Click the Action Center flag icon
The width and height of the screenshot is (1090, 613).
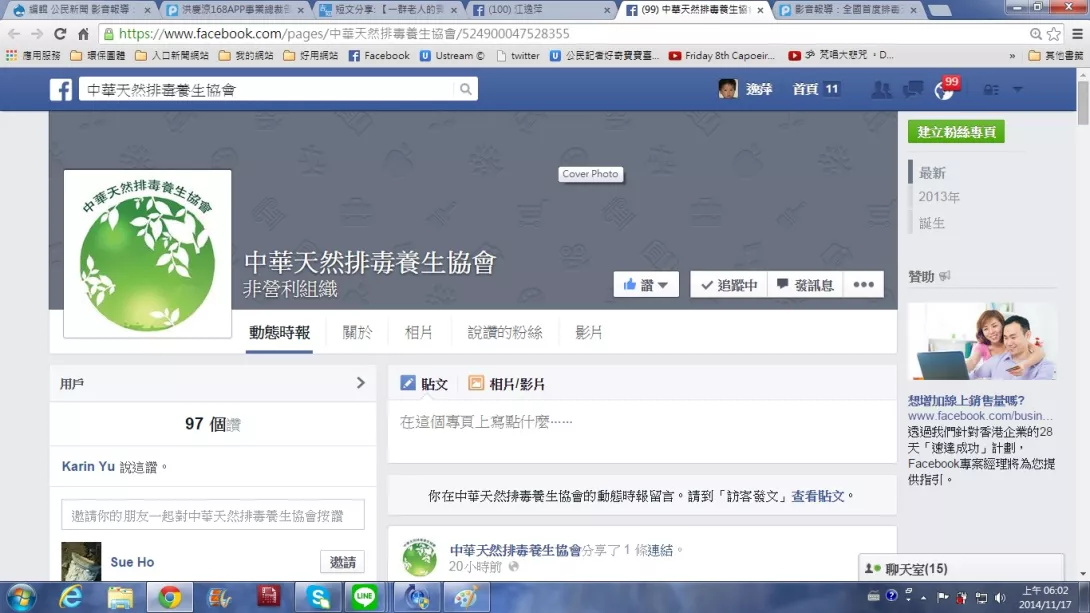[x=943, y=597]
